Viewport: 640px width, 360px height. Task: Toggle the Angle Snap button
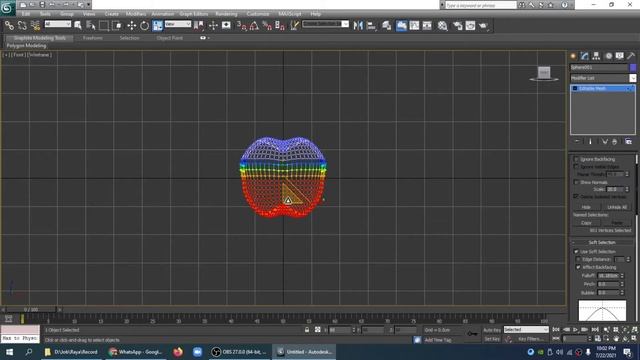tap(254, 26)
